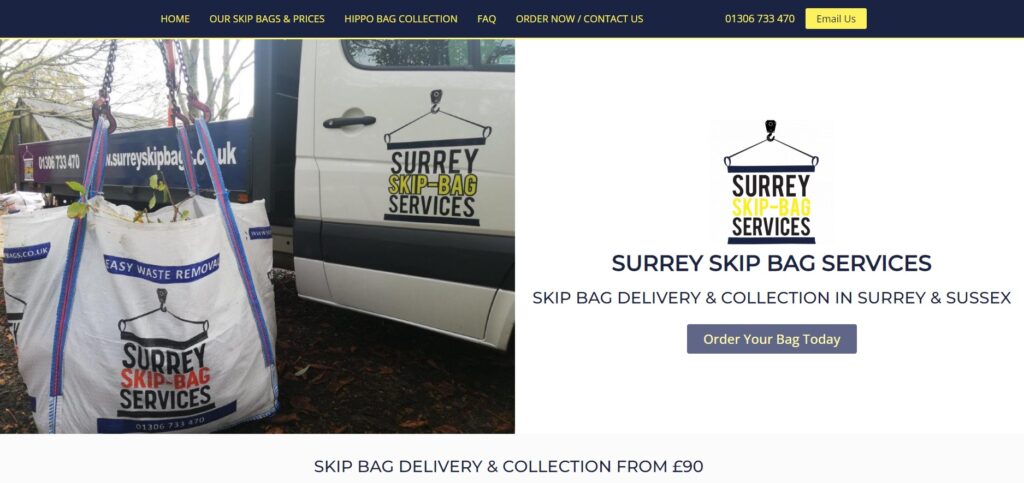Go to the HOME page

click(x=175, y=19)
